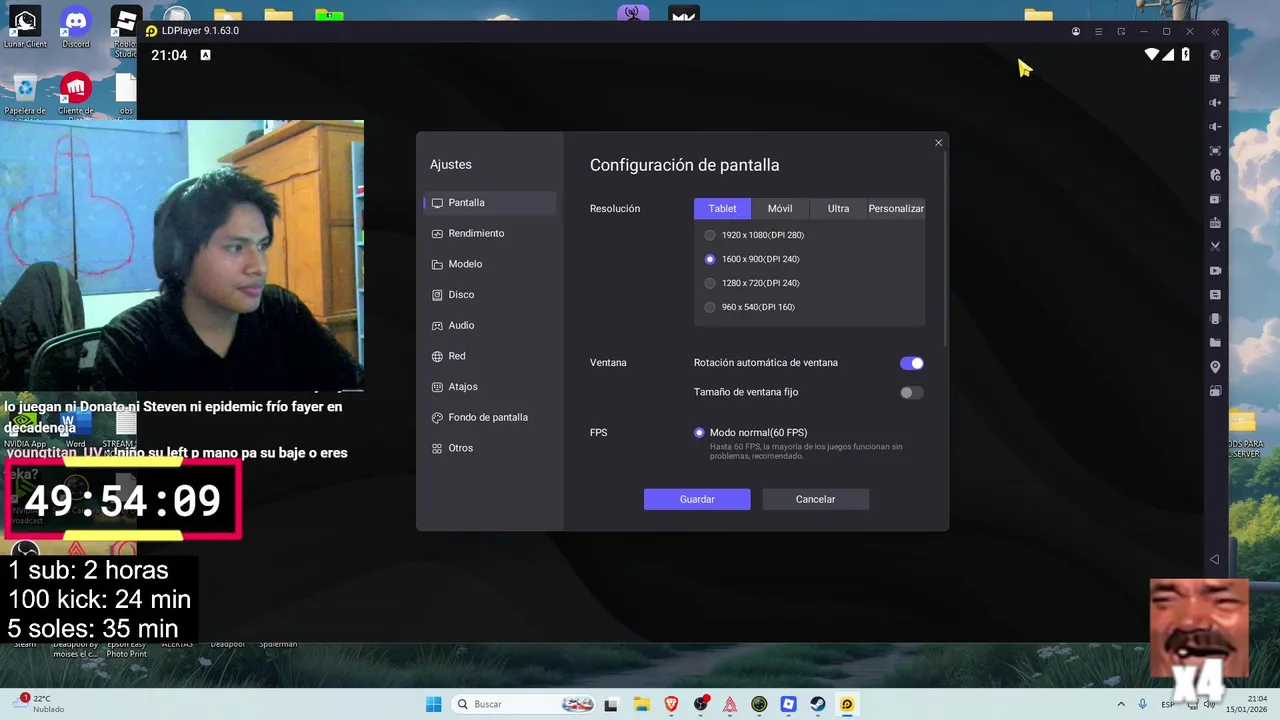1280x720 pixels.
Task: Open the synchronizer icon in sidebar
Action: pyautogui.click(x=1215, y=295)
